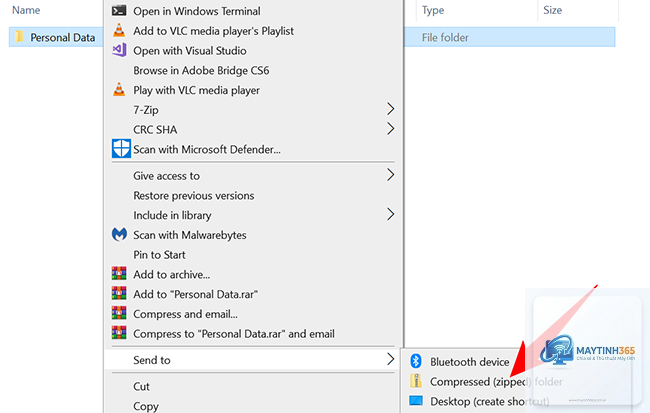Expand the Send to submenu arrow
This screenshot has width=650, height=413.
click(390, 359)
